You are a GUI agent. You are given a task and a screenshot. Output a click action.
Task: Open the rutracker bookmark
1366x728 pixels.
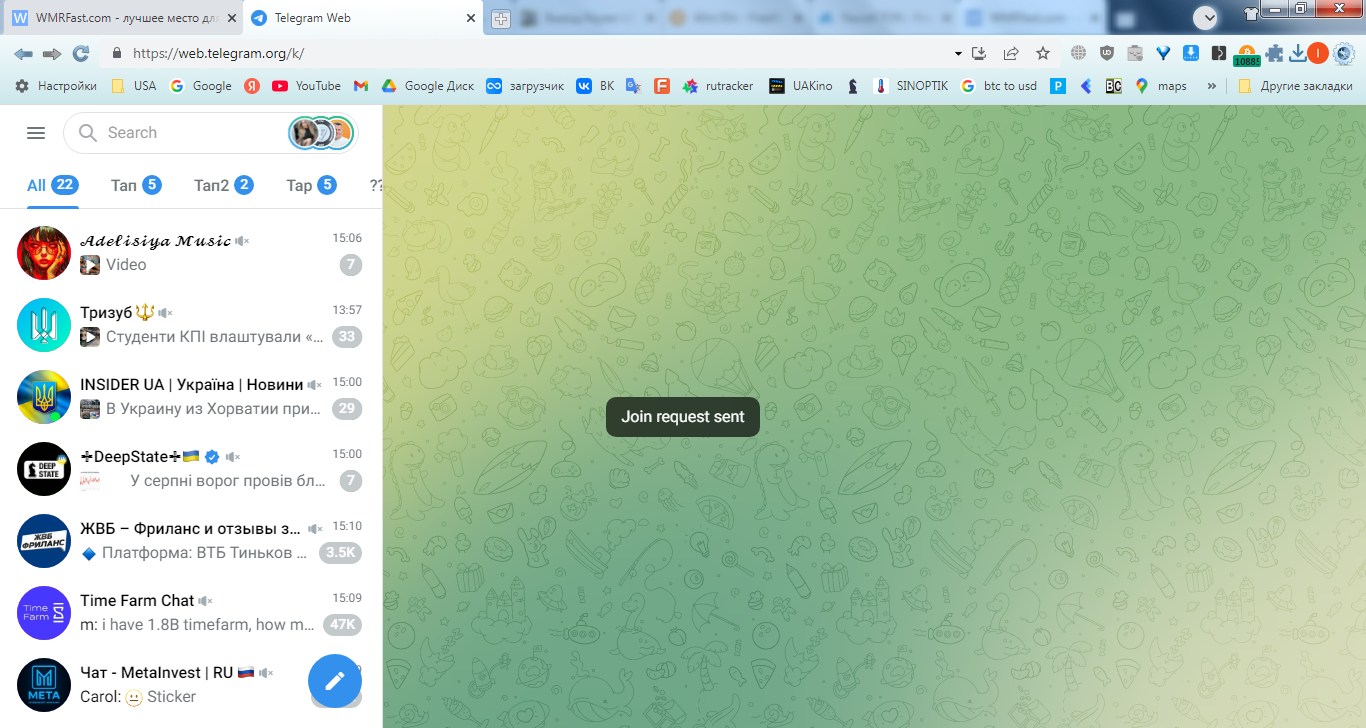click(x=718, y=86)
